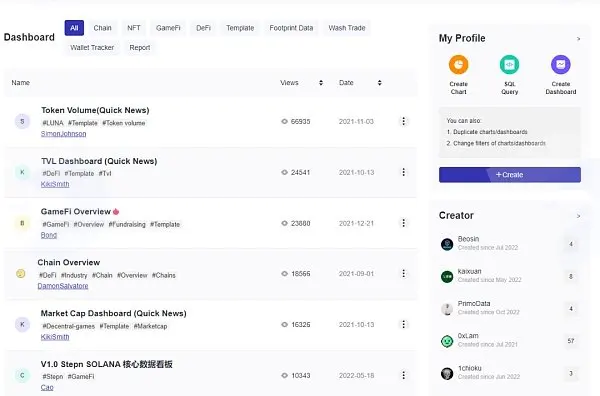600x396 pixels.
Task: Toggle sort order on Date column
Action: (x=380, y=83)
